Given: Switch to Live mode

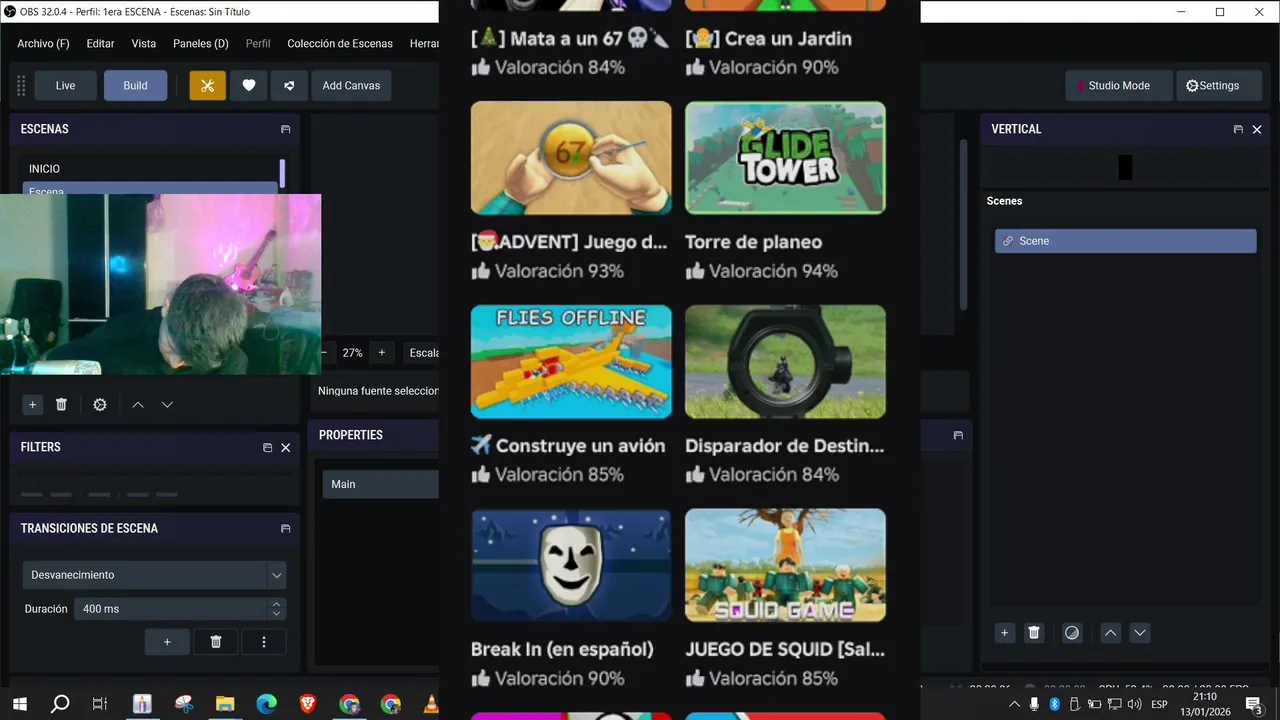Looking at the screenshot, I should click(65, 86).
